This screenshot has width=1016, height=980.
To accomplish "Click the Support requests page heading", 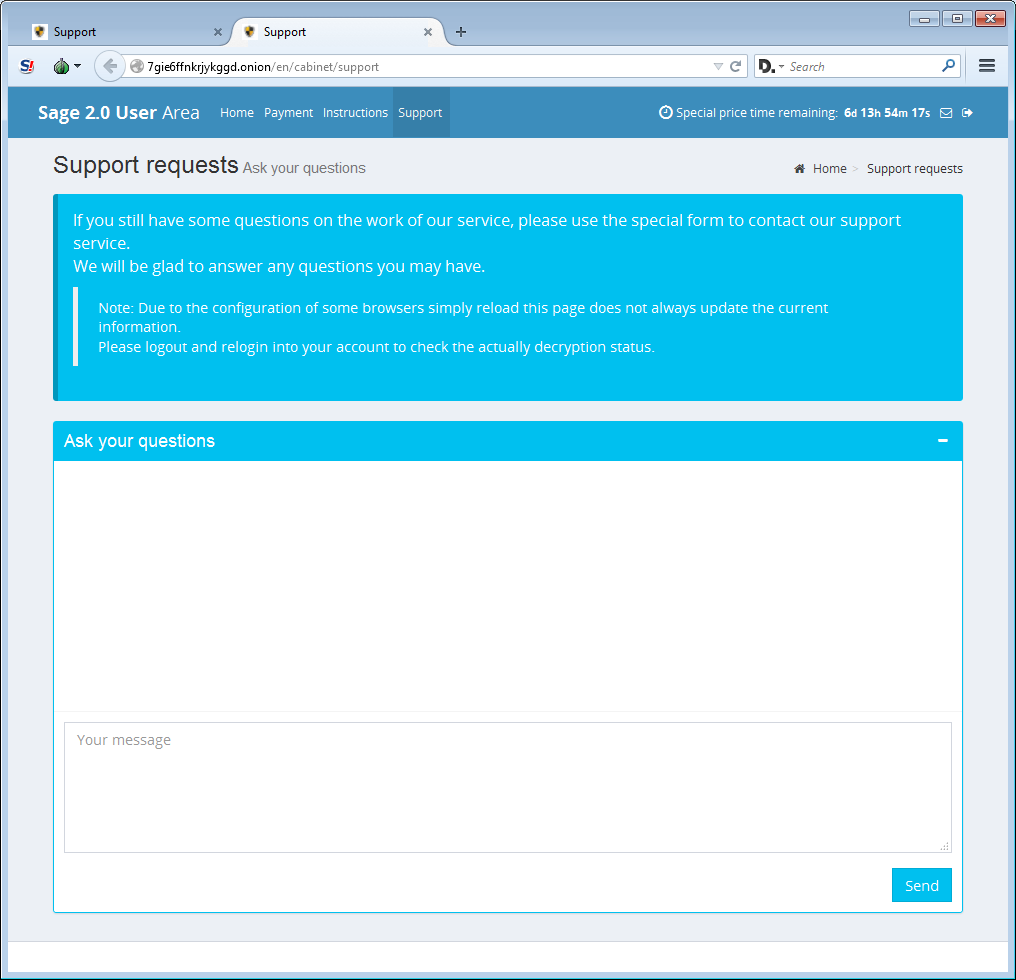I will [x=146, y=165].
